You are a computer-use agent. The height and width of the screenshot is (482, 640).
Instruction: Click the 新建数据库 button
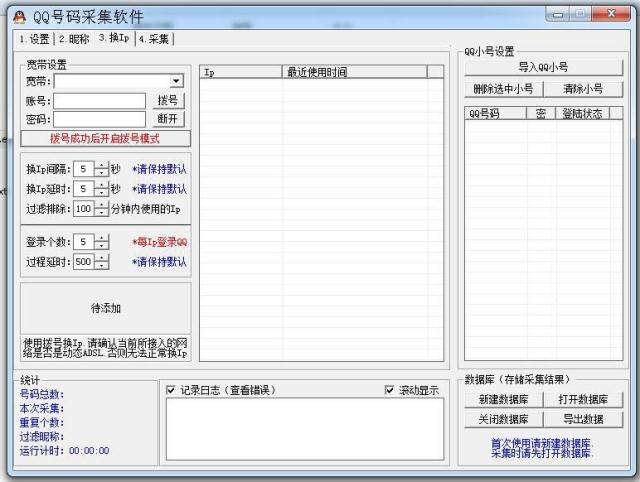coord(504,399)
